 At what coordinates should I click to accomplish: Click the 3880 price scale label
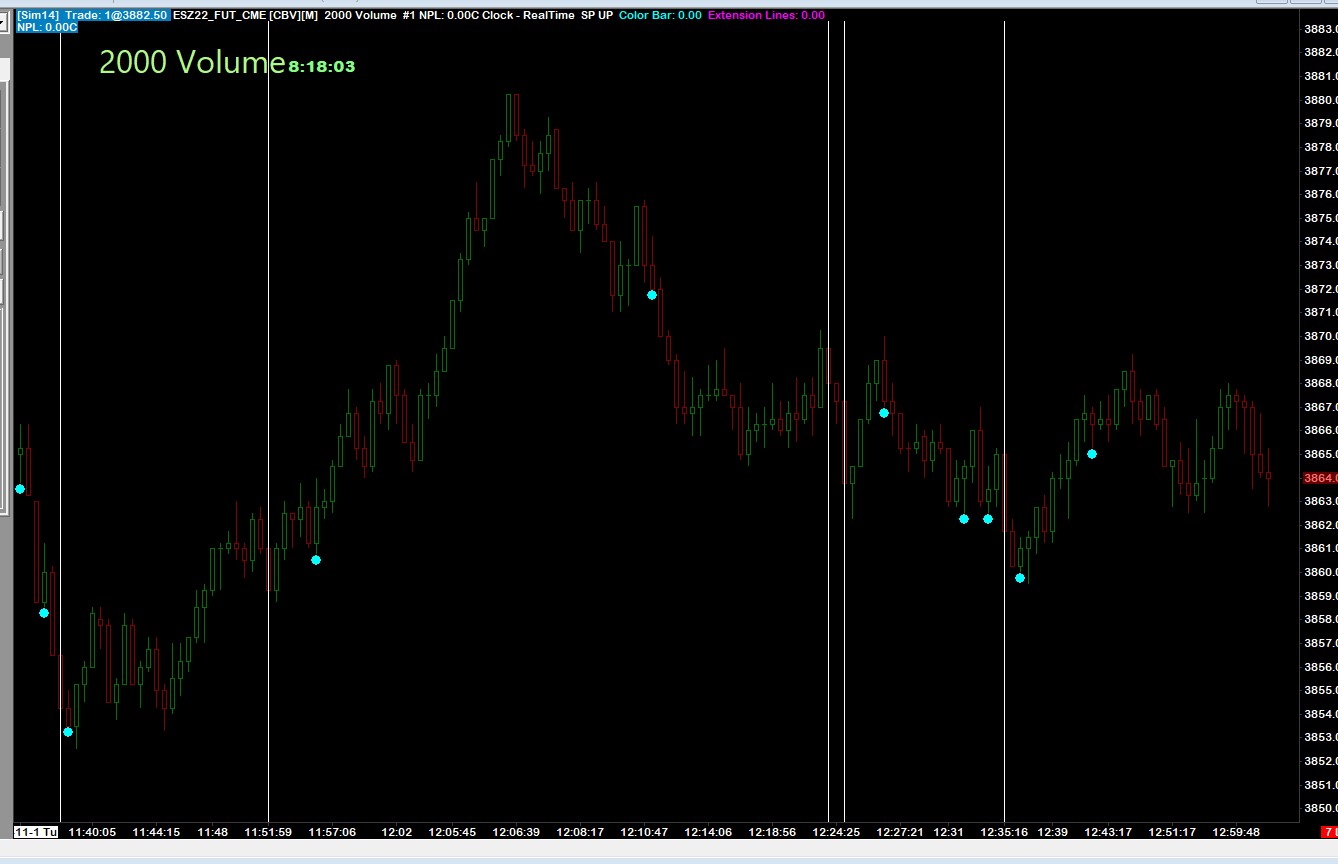pos(1320,100)
